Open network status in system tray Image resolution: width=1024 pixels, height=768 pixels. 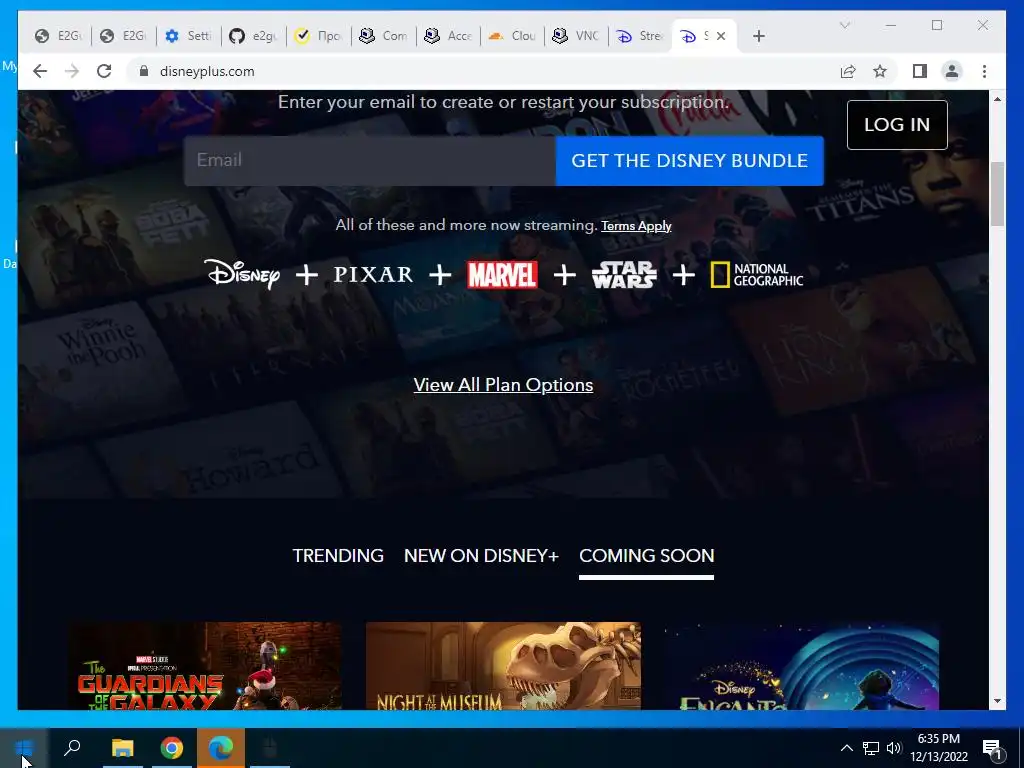coord(871,748)
